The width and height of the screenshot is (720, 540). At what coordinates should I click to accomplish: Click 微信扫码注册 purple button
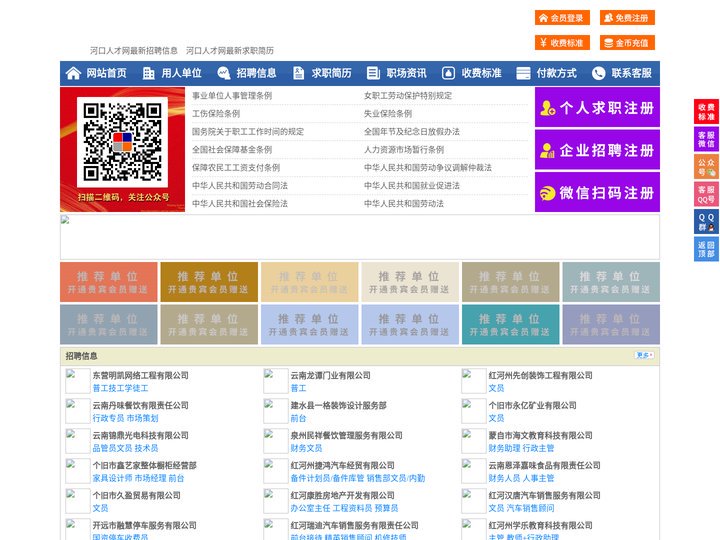pos(597,192)
